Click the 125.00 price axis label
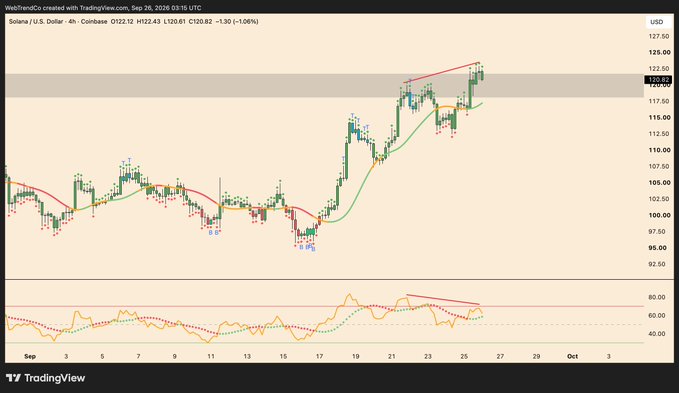This screenshot has width=679, height=393. [x=659, y=52]
